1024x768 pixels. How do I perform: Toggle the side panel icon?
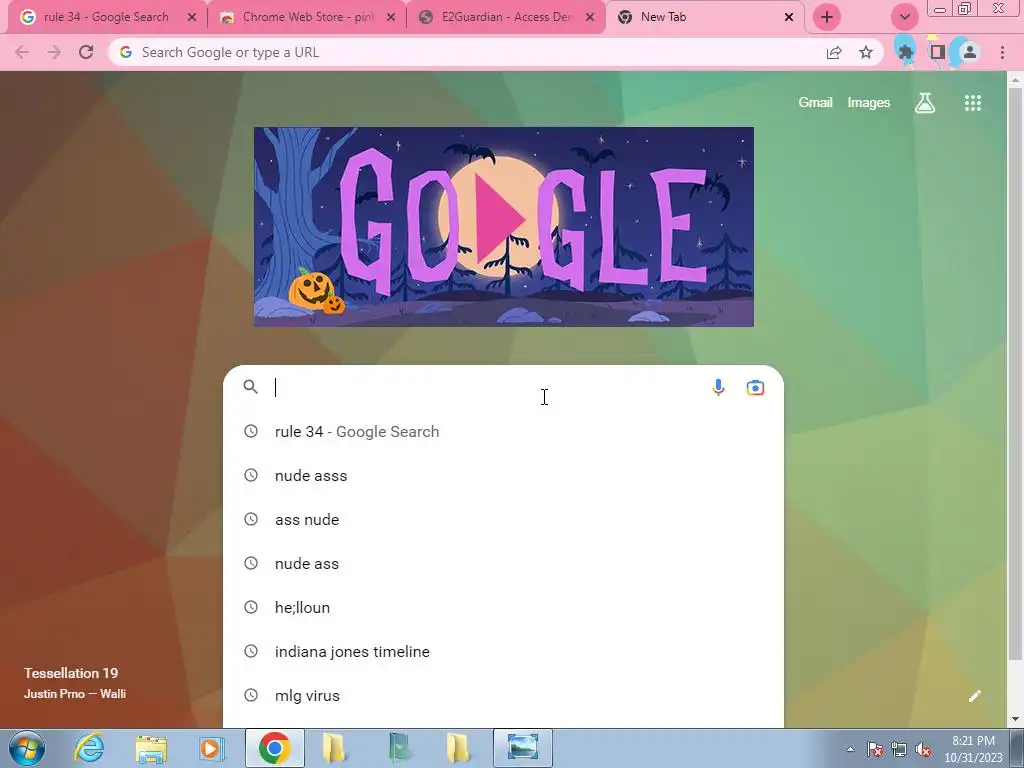(x=938, y=52)
